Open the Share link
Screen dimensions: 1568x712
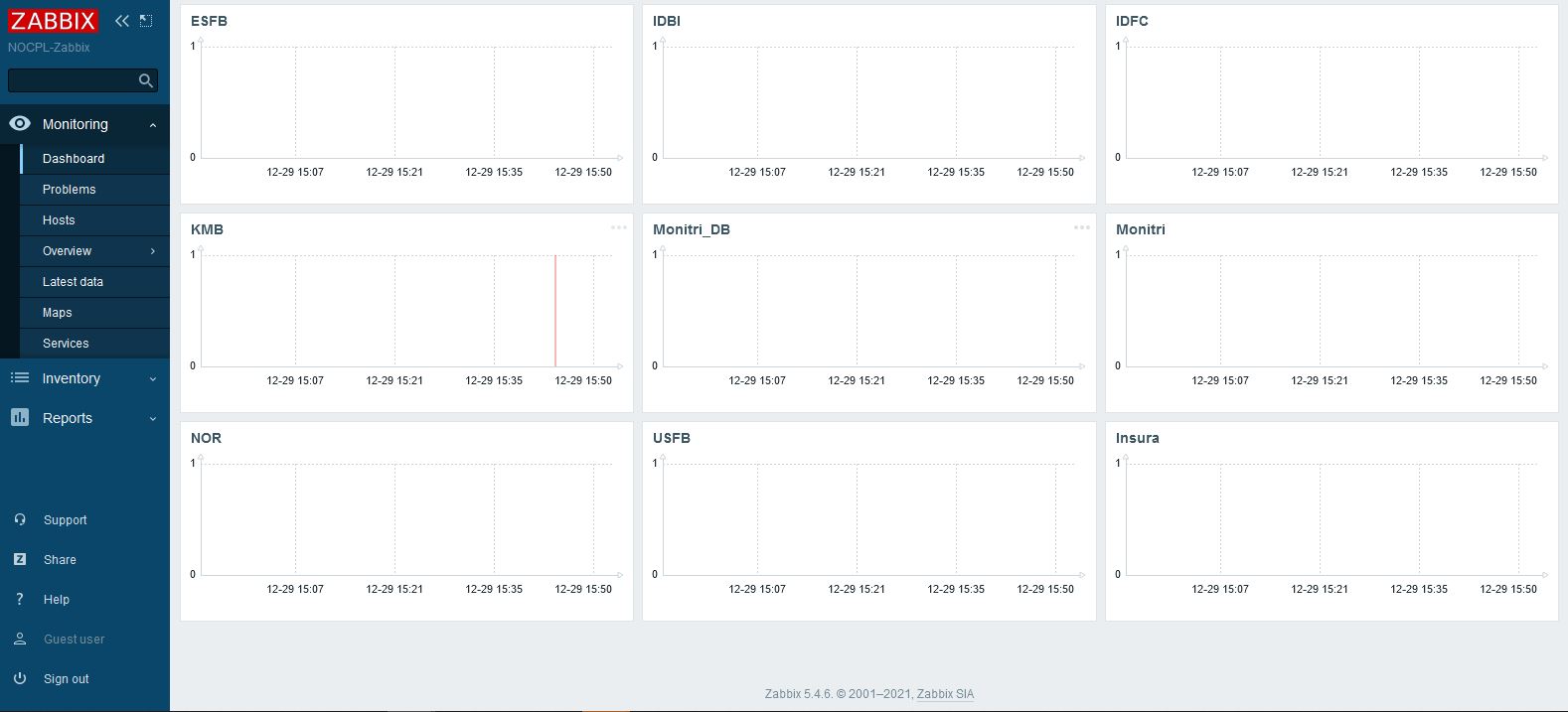(60, 560)
